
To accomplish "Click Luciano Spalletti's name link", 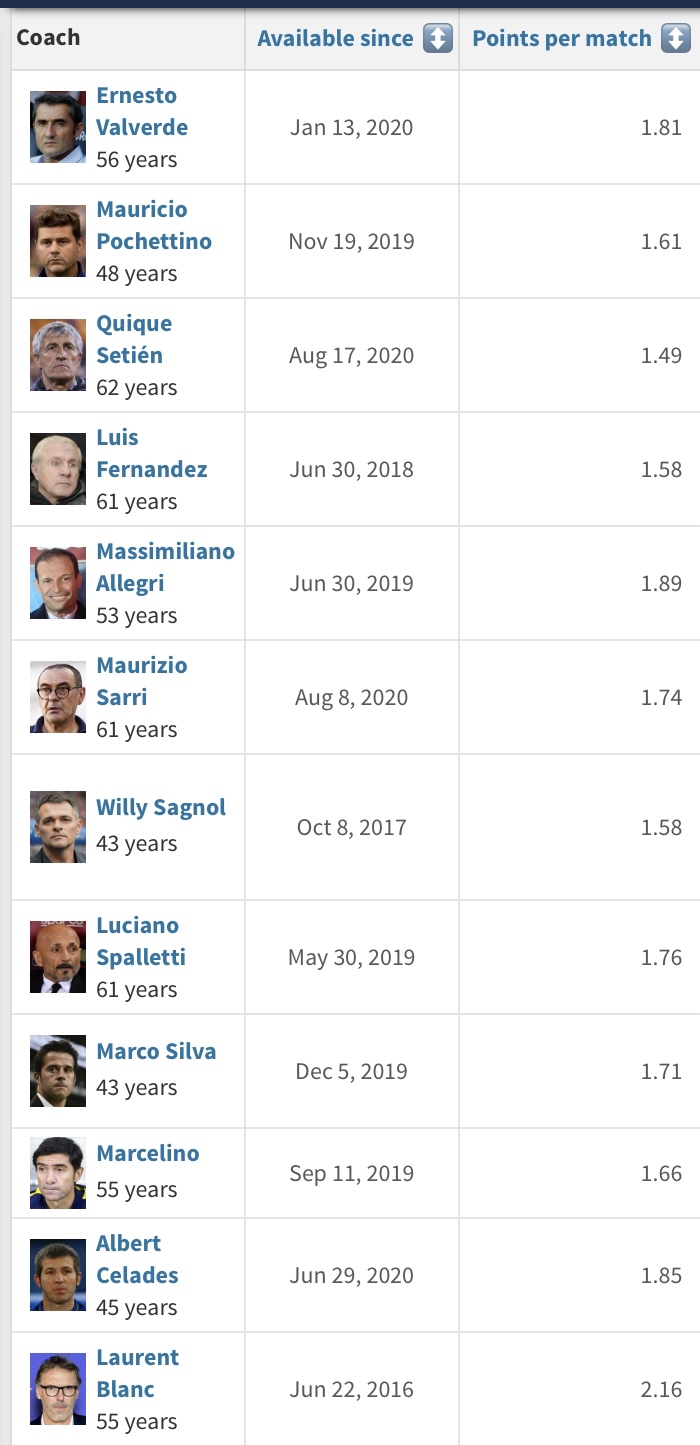I will point(140,941).
